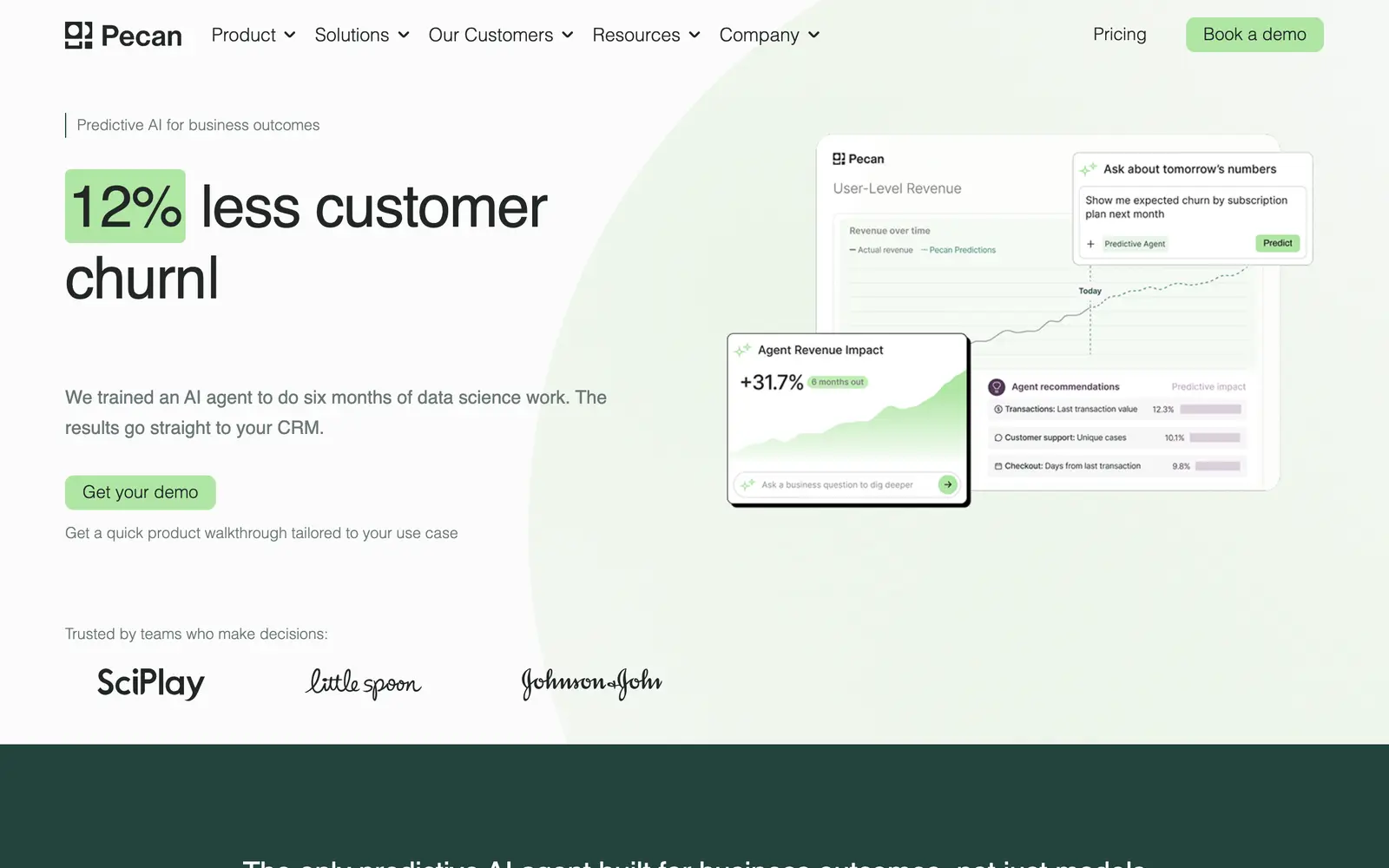The height and width of the screenshot is (868, 1389).
Task: Expand the Company dropdown chevron
Action: tap(814, 35)
